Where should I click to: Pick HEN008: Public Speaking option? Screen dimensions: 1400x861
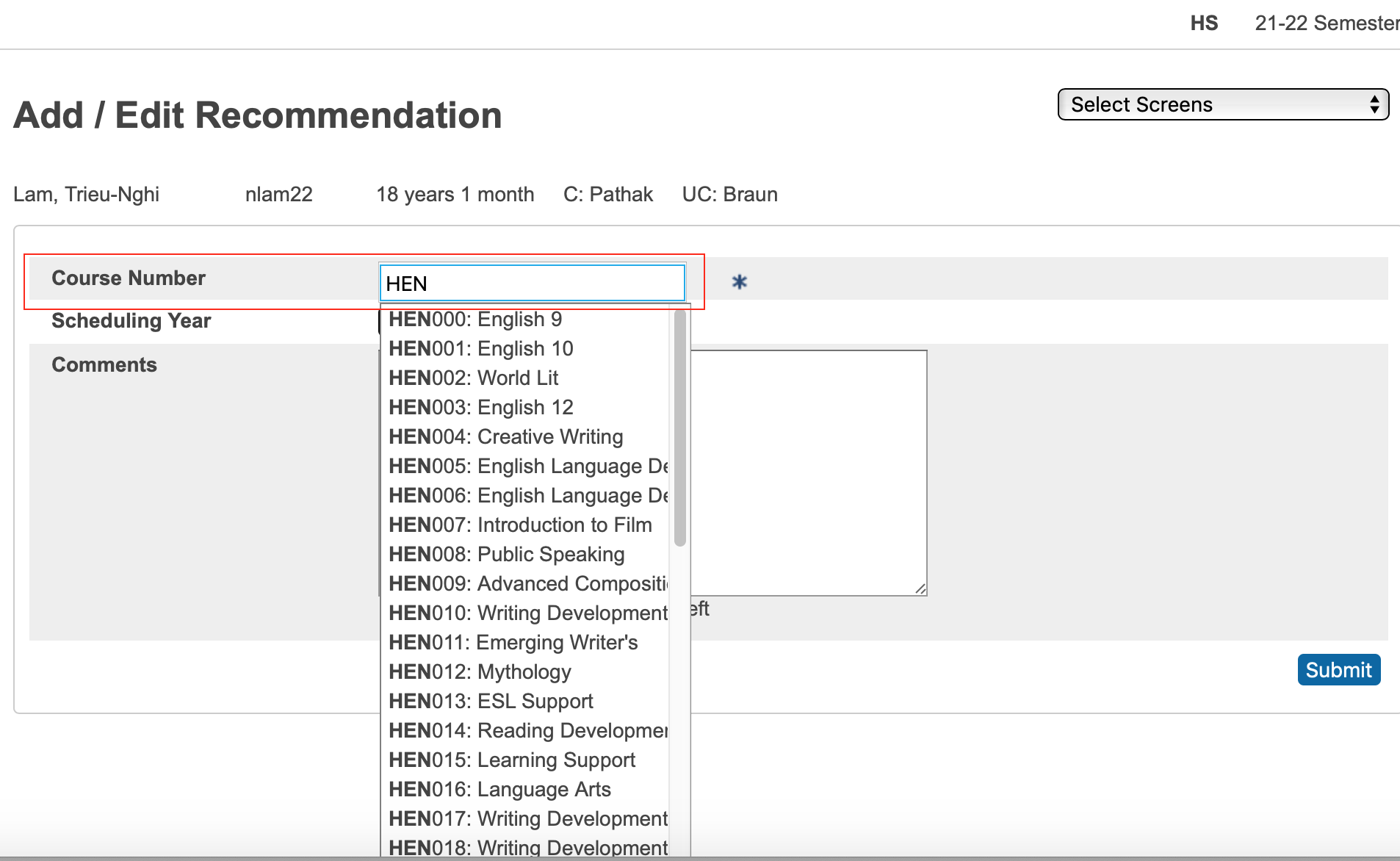coord(506,555)
